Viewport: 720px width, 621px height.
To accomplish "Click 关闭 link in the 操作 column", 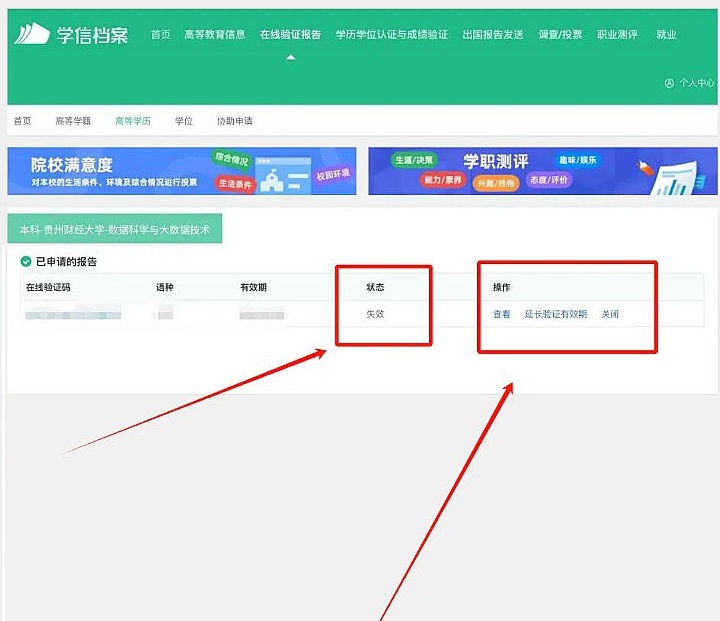I will pos(610,314).
